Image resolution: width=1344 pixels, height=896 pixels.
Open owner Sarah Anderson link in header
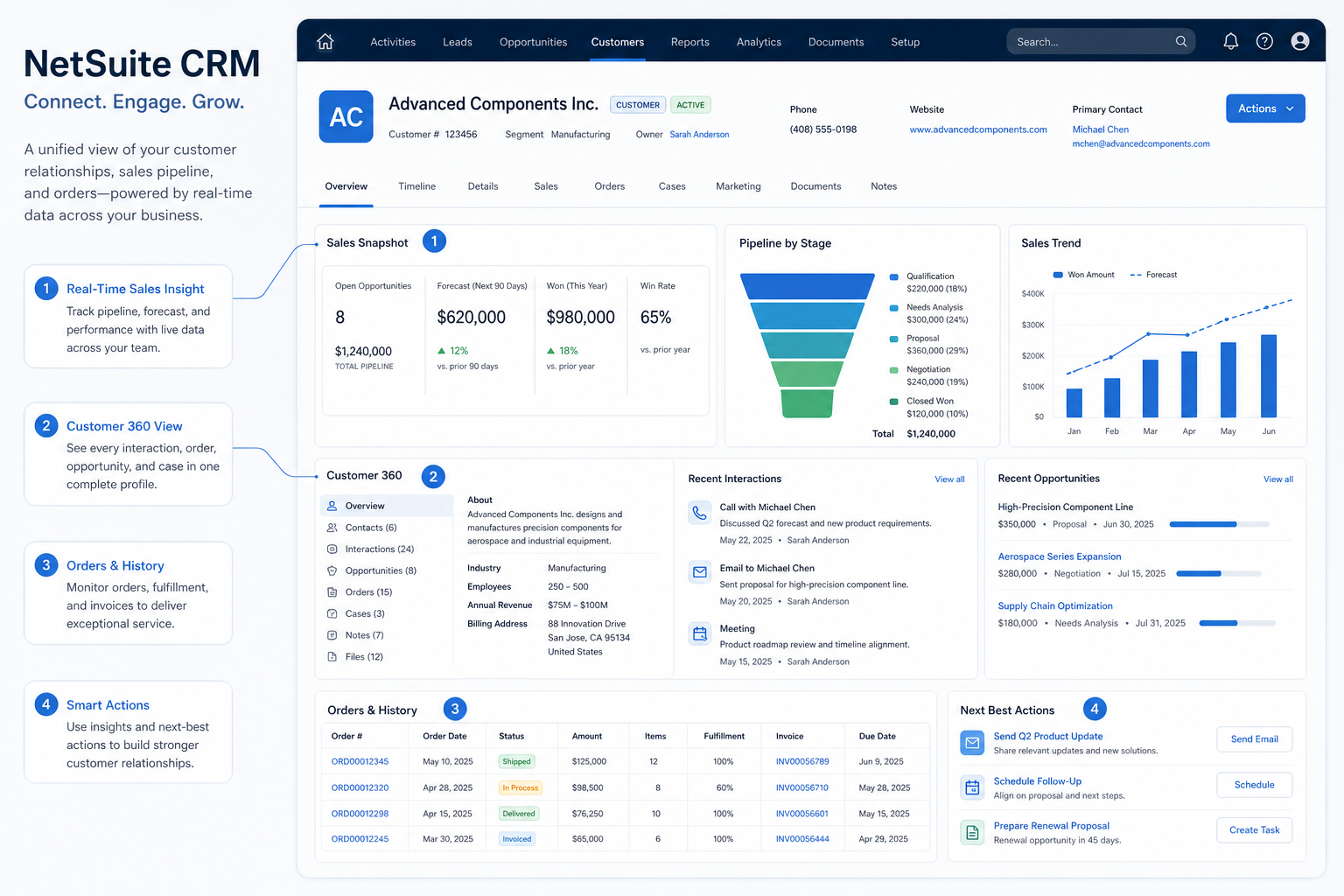pyautogui.click(x=699, y=135)
